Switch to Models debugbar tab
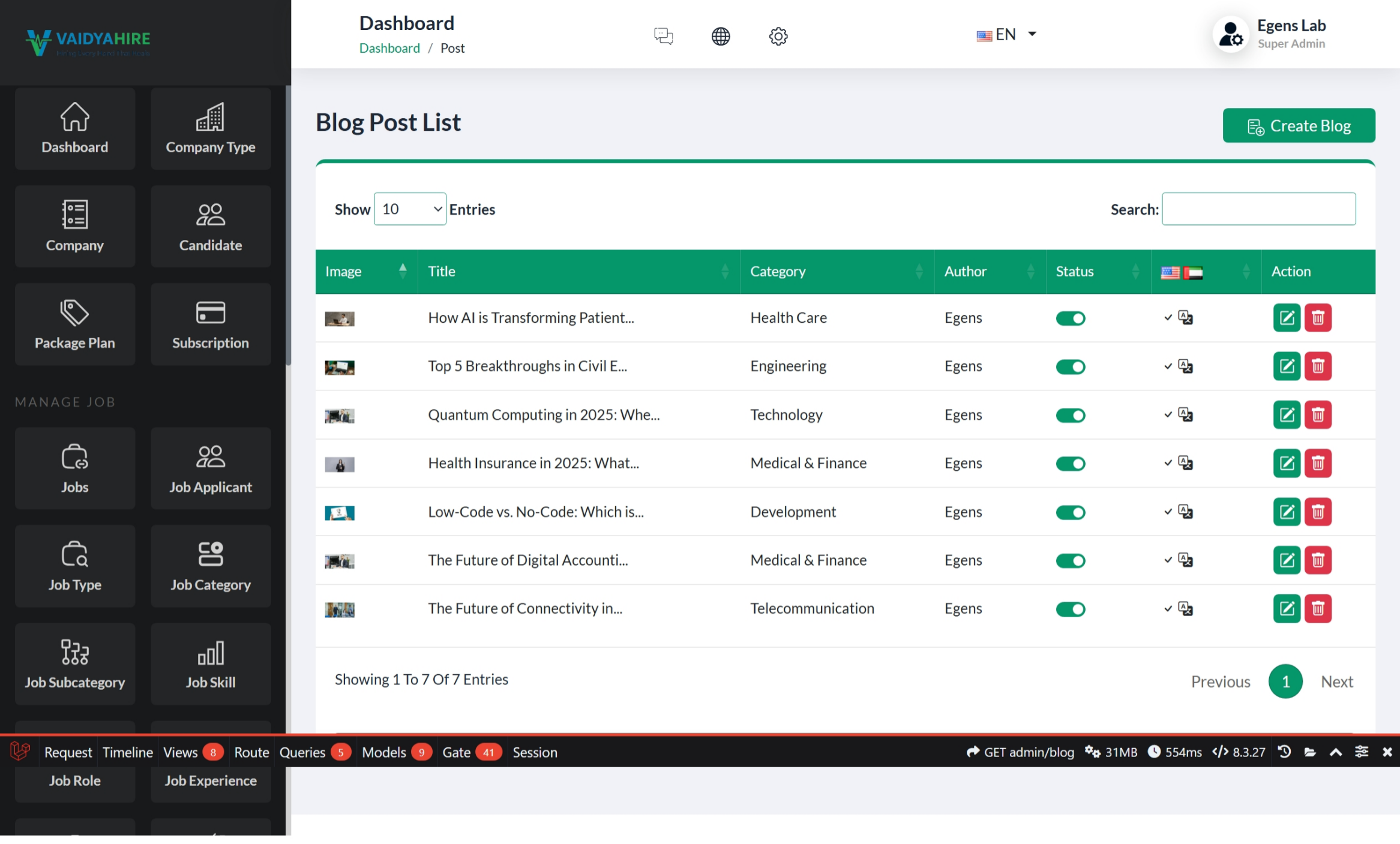 tap(384, 752)
